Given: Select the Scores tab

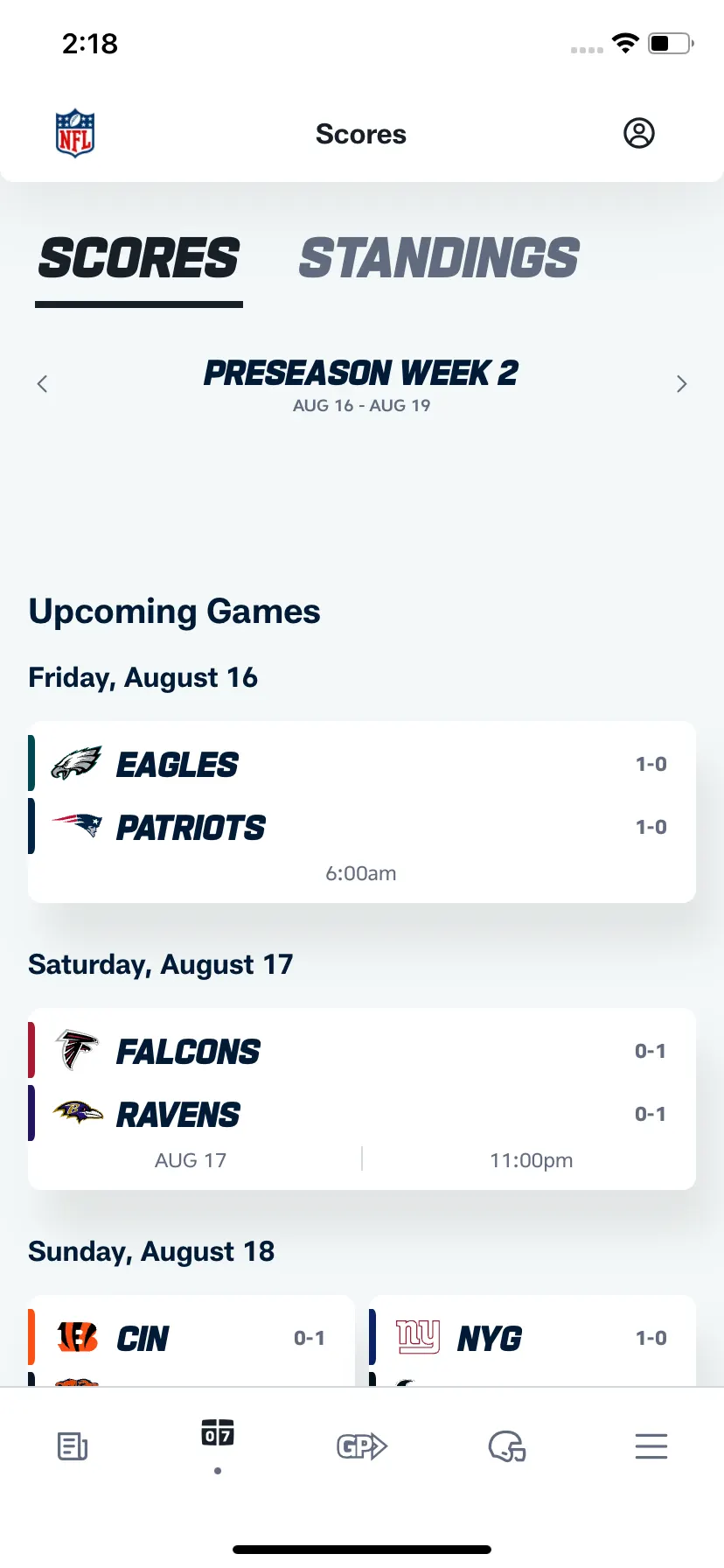Looking at the screenshot, I should pyautogui.click(x=139, y=259).
